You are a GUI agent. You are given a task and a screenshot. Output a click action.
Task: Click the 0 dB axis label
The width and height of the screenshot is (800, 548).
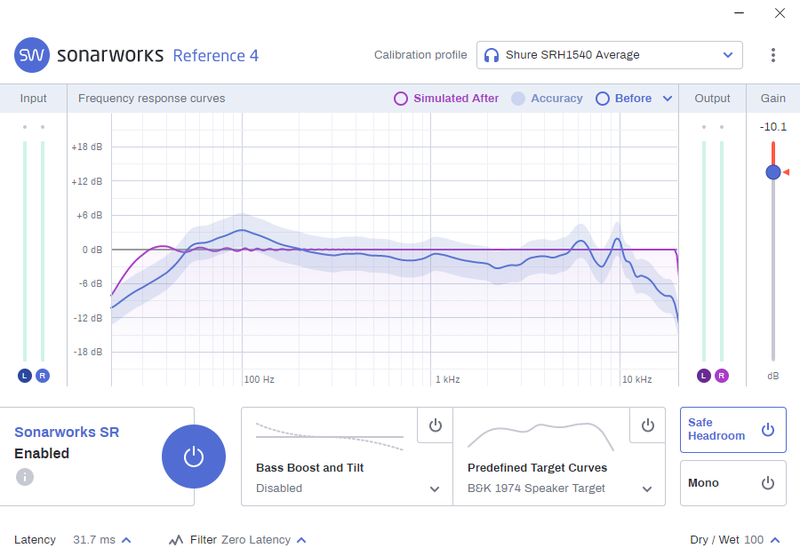pyautogui.click(x=92, y=250)
